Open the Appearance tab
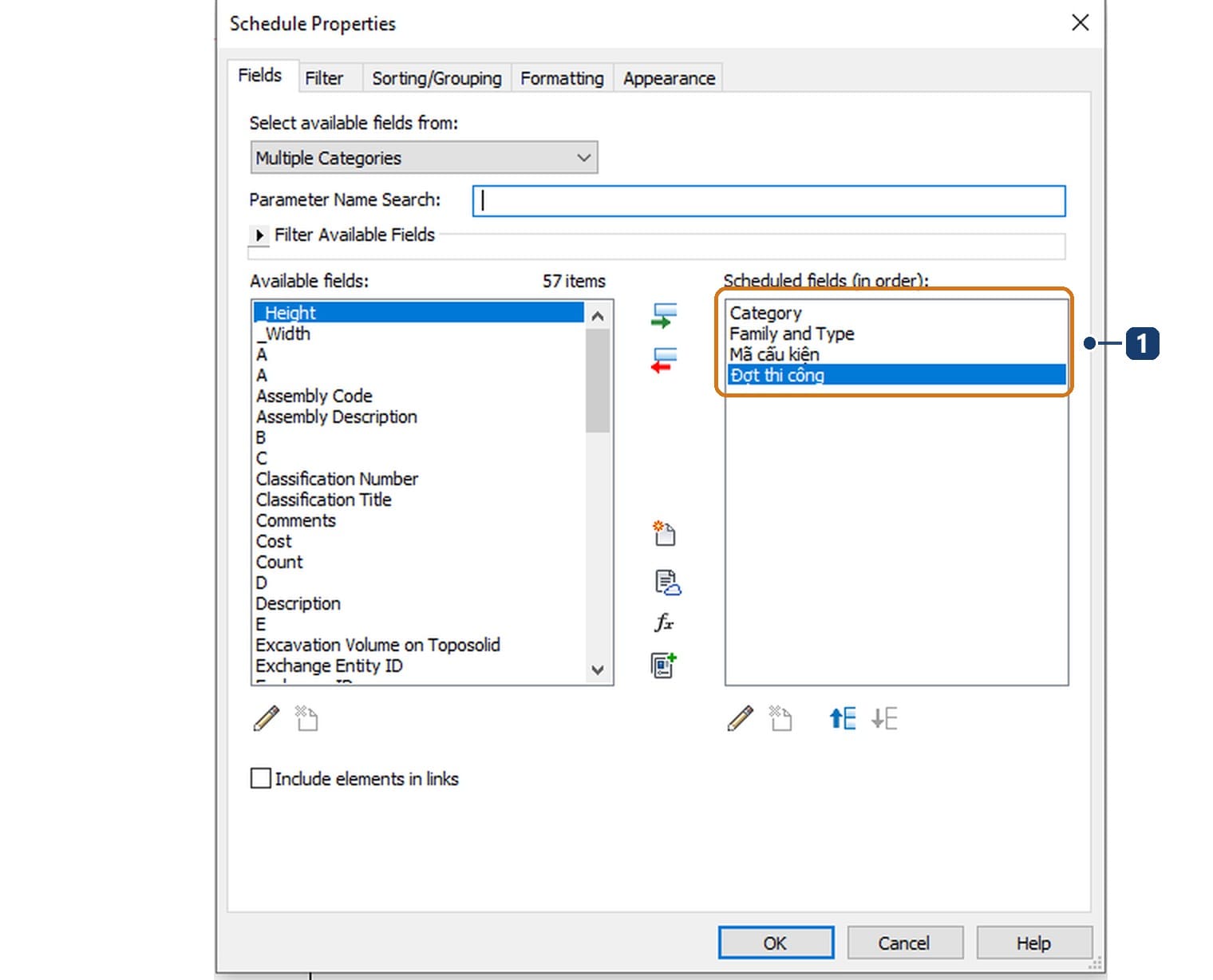 coord(669,78)
